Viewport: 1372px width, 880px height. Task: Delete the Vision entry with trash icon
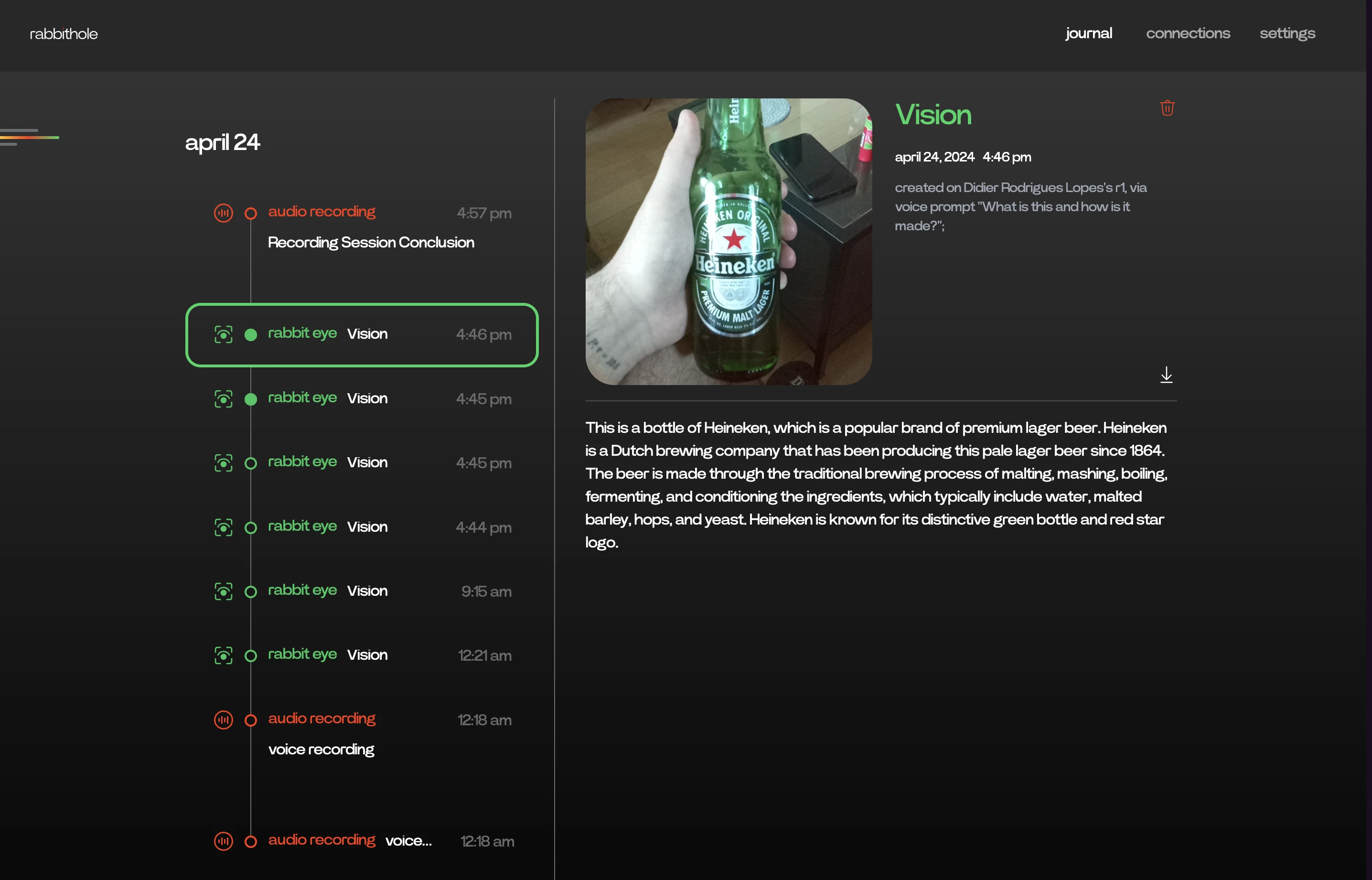point(1167,108)
